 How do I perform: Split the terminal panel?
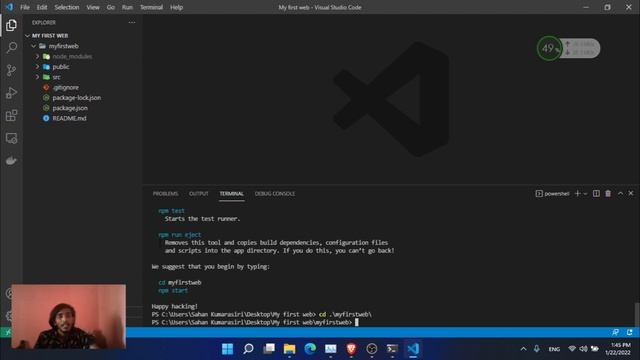coord(596,193)
